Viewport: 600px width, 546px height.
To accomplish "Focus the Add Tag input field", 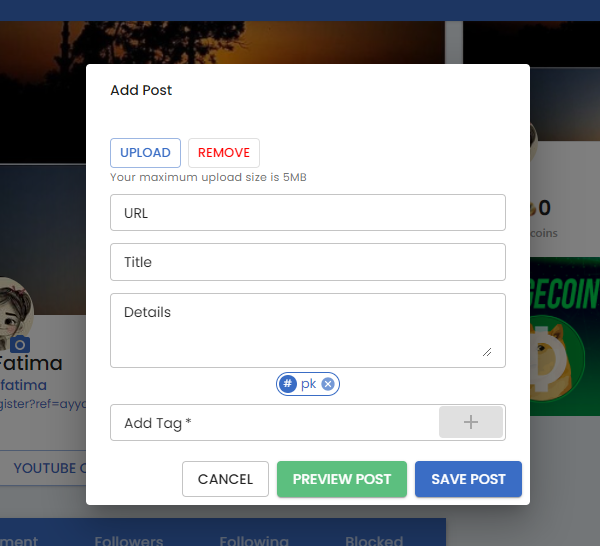I will click(x=274, y=422).
